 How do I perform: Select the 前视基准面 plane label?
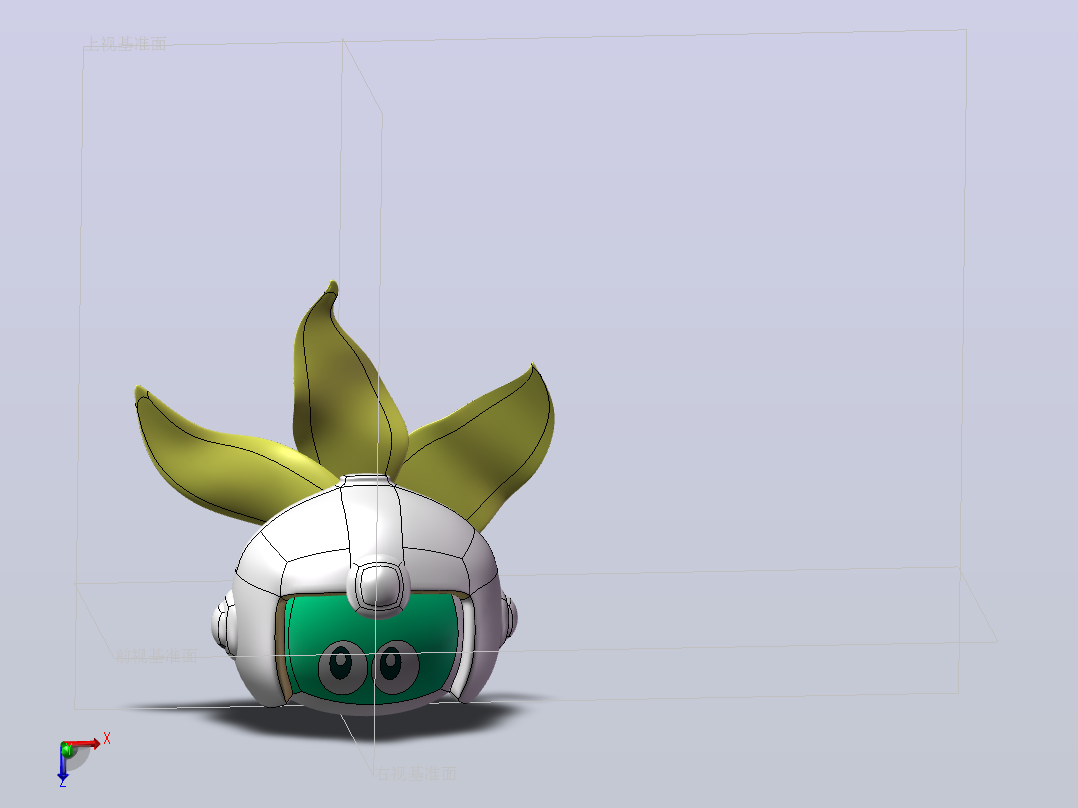[156, 655]
